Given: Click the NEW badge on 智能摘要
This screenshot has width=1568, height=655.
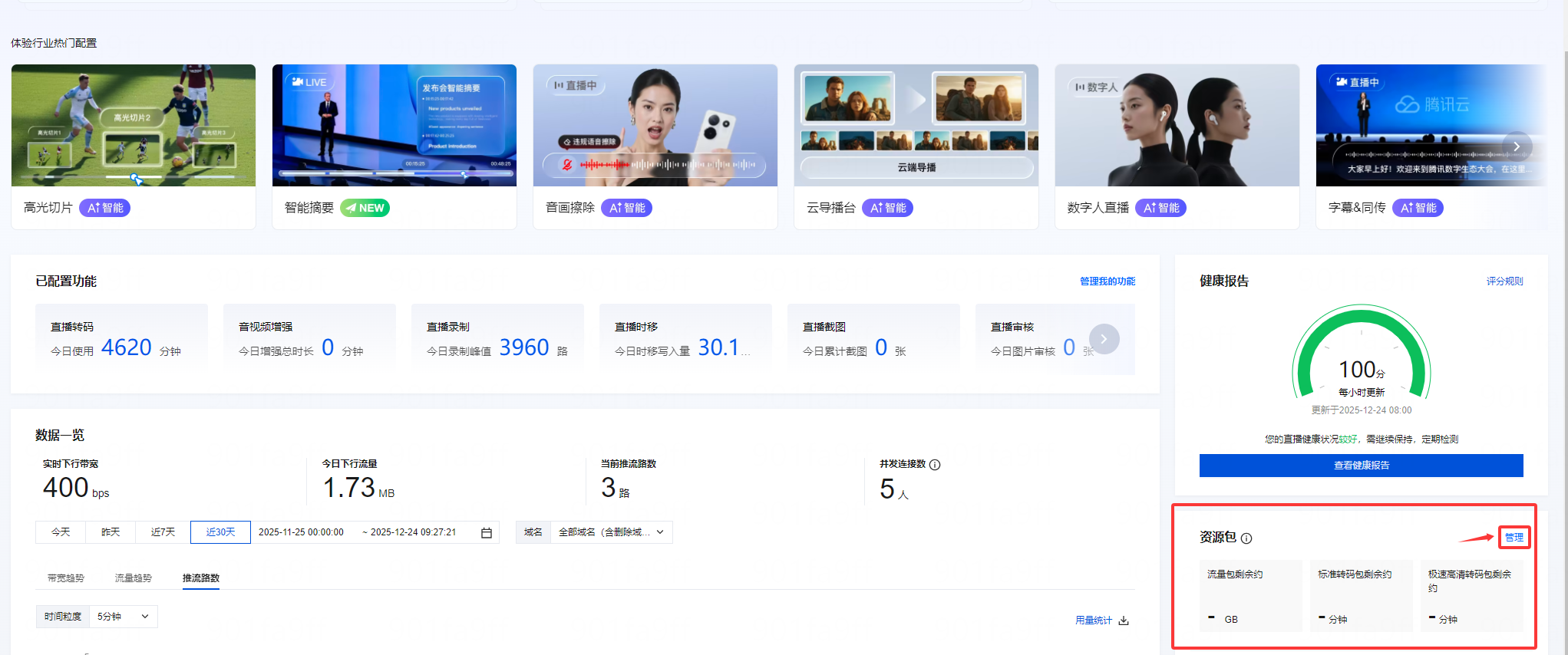Looking at the screenshot, I should click(365, 208).
